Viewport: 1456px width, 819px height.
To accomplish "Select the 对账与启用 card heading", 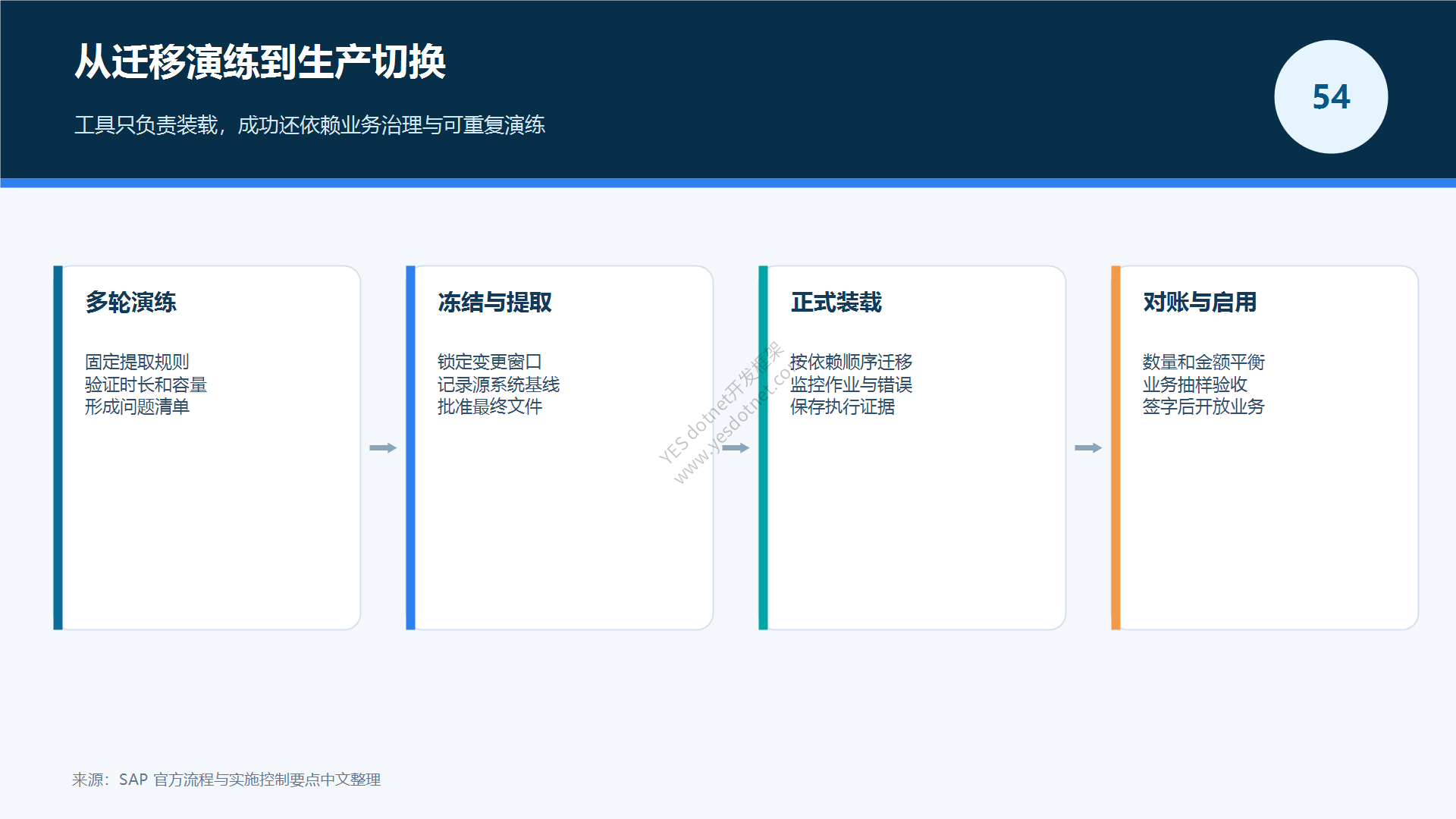I will (1200, 302).
